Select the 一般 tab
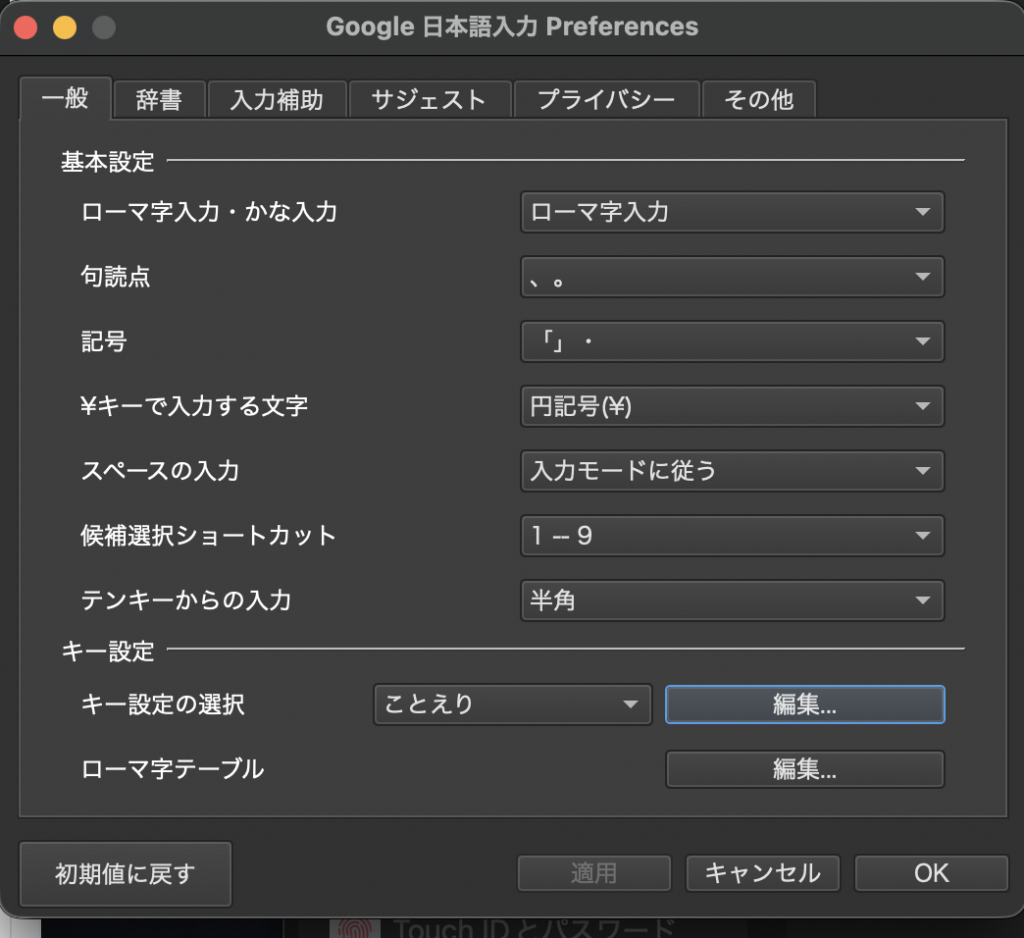1024x938 pixels. point(65,99)
